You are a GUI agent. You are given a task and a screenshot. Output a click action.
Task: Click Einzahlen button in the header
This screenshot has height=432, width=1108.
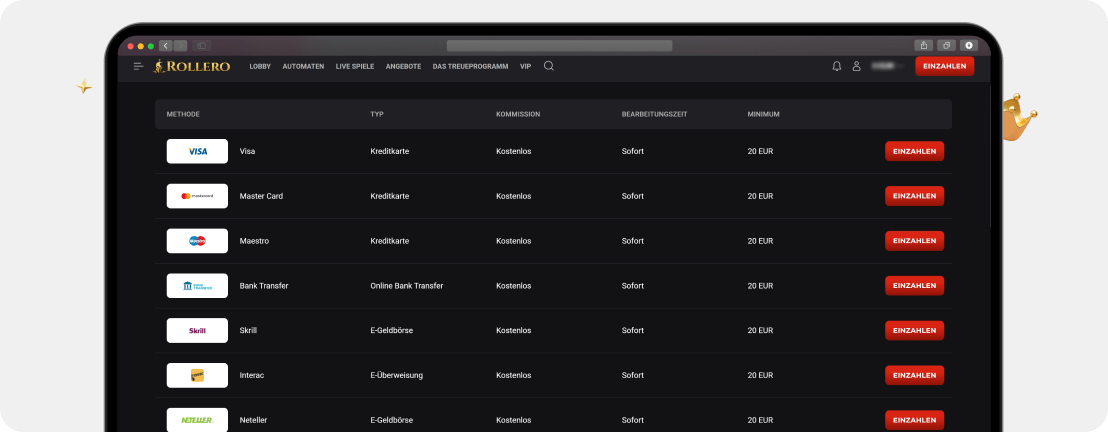pos(944,66)
